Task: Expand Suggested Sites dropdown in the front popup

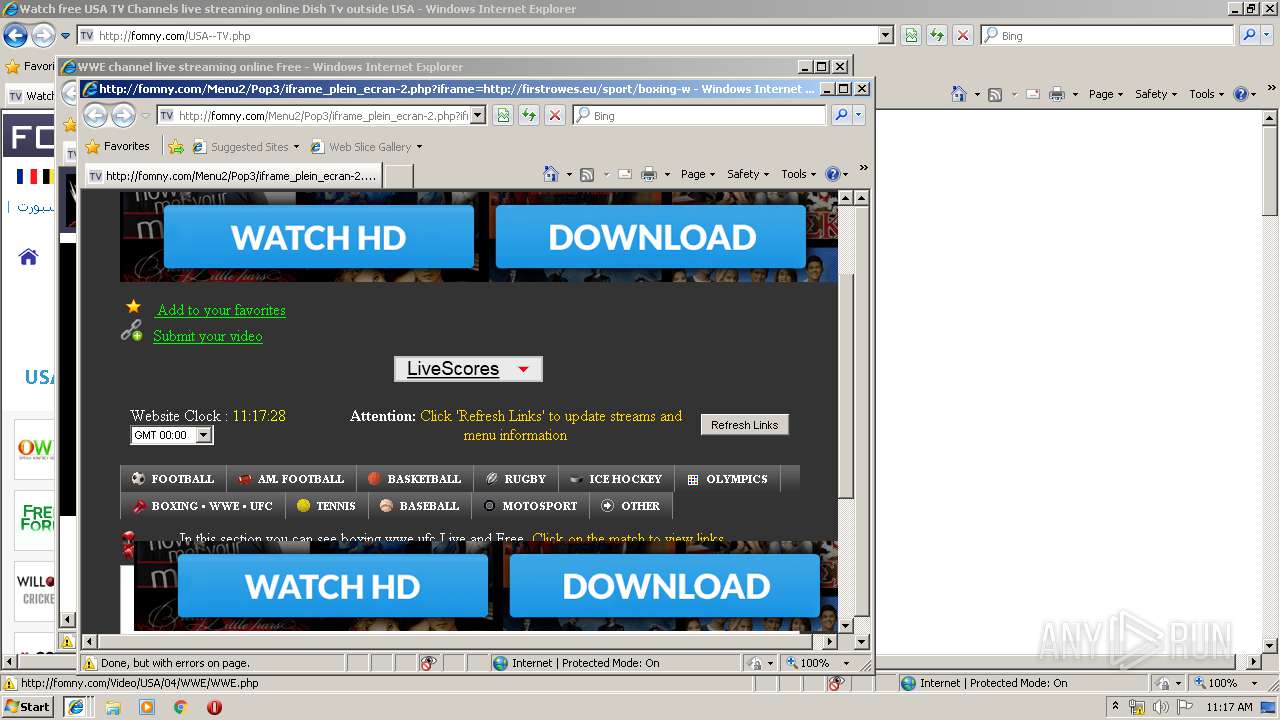Action: pos(296,147)
